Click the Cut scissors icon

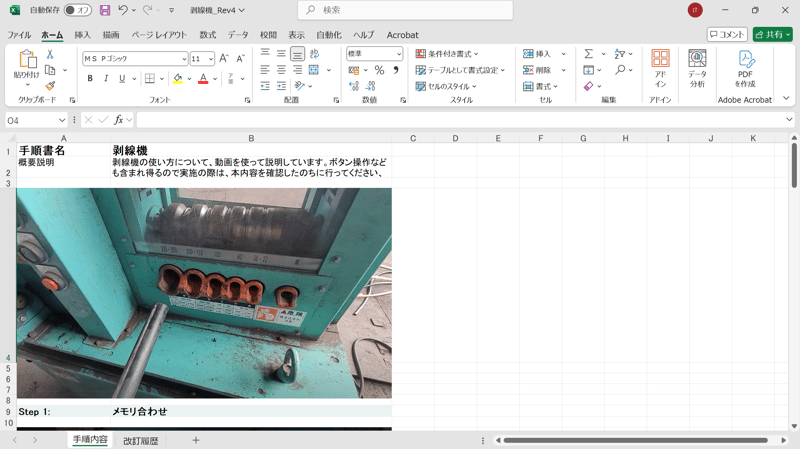point(50,54)
